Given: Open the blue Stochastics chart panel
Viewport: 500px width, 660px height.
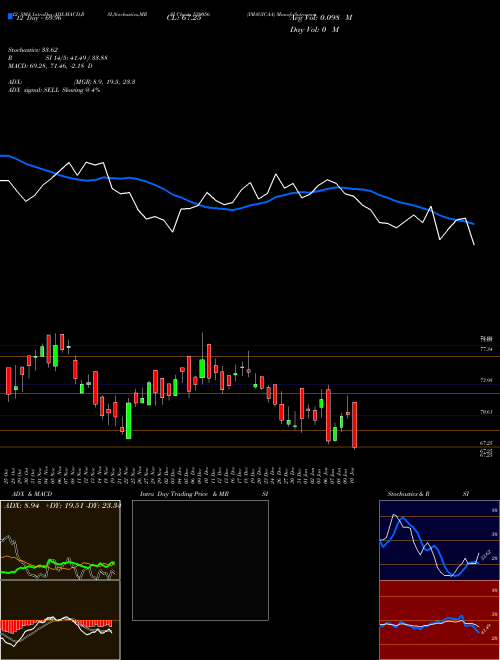Looking at the screenshot, I should click(439, 540).
